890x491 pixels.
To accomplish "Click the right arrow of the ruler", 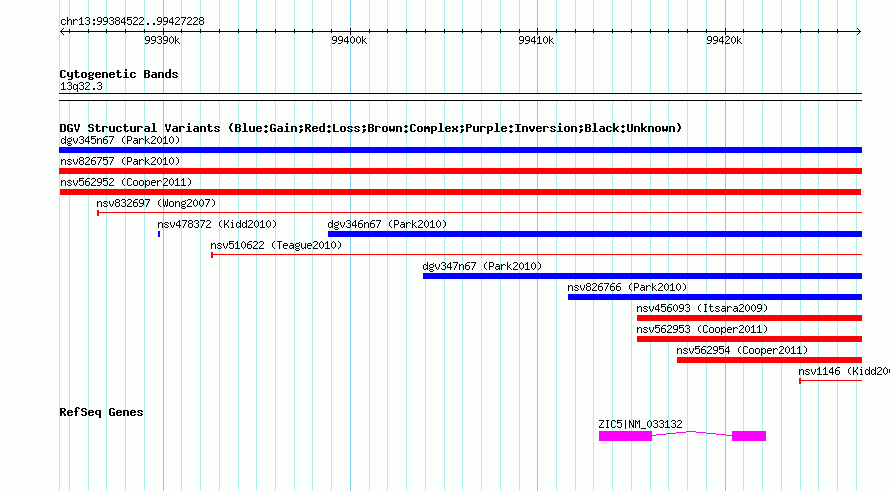I will point(859,31).
